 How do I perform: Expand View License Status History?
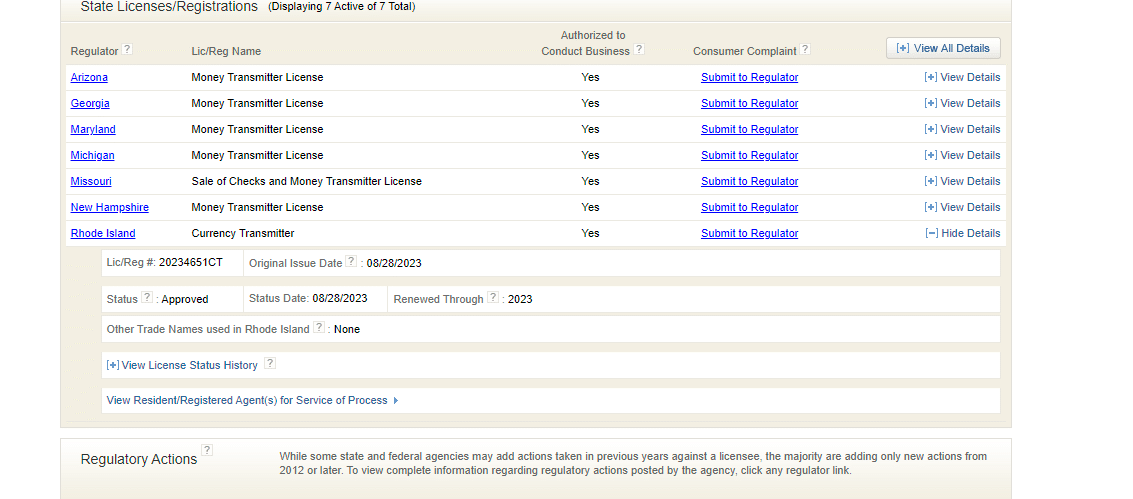pos(182,365)
